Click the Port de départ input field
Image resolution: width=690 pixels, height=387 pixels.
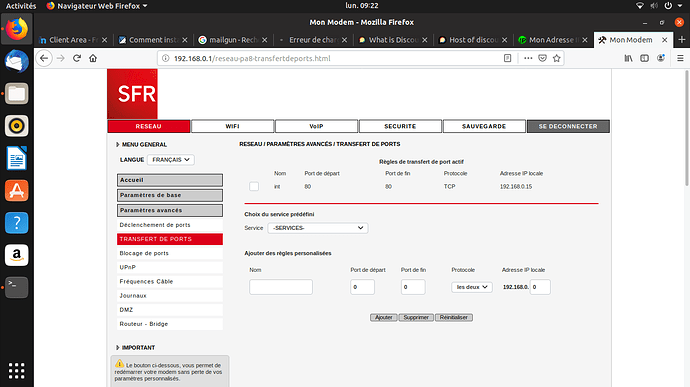pos(363,287)
